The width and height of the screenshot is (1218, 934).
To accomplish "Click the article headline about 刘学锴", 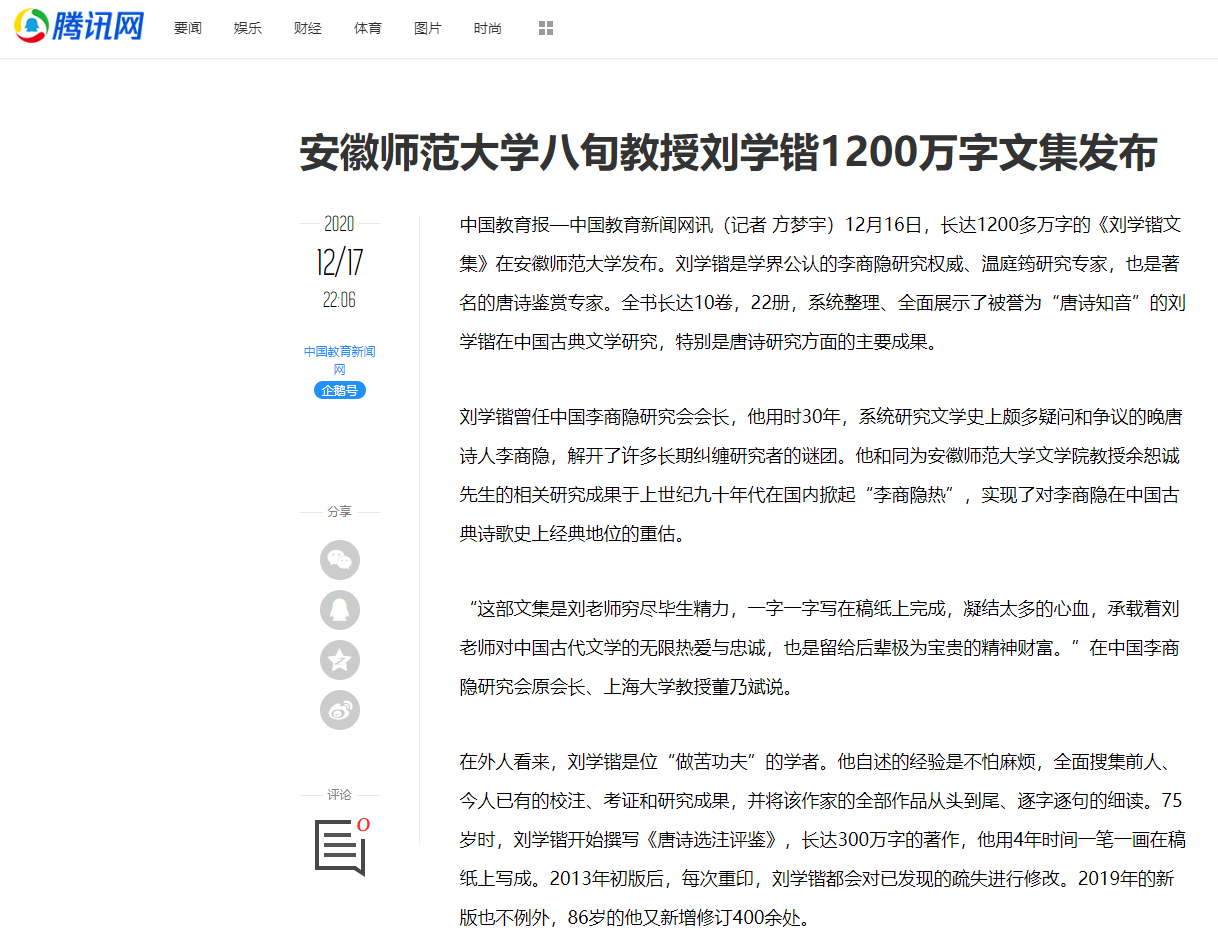I will click(x=728, y=154).
